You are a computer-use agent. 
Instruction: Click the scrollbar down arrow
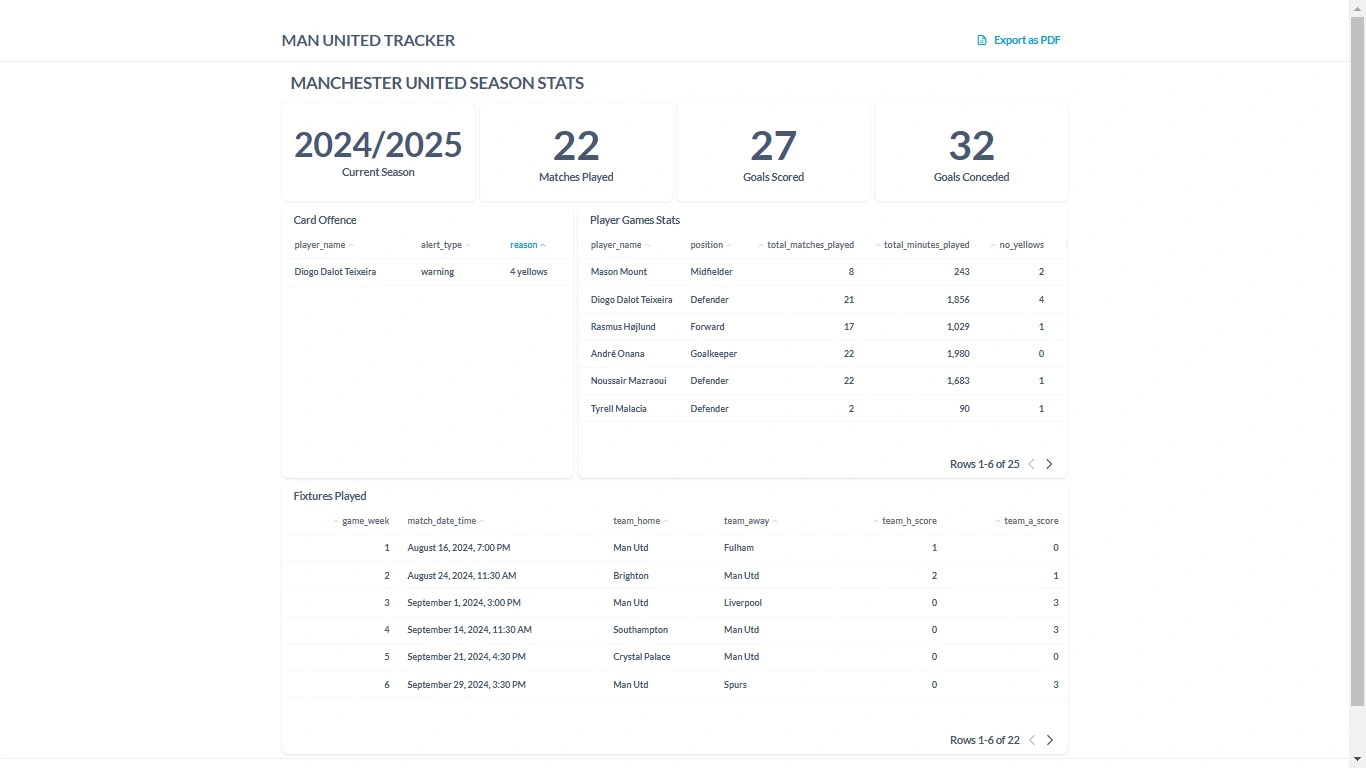1358,760
